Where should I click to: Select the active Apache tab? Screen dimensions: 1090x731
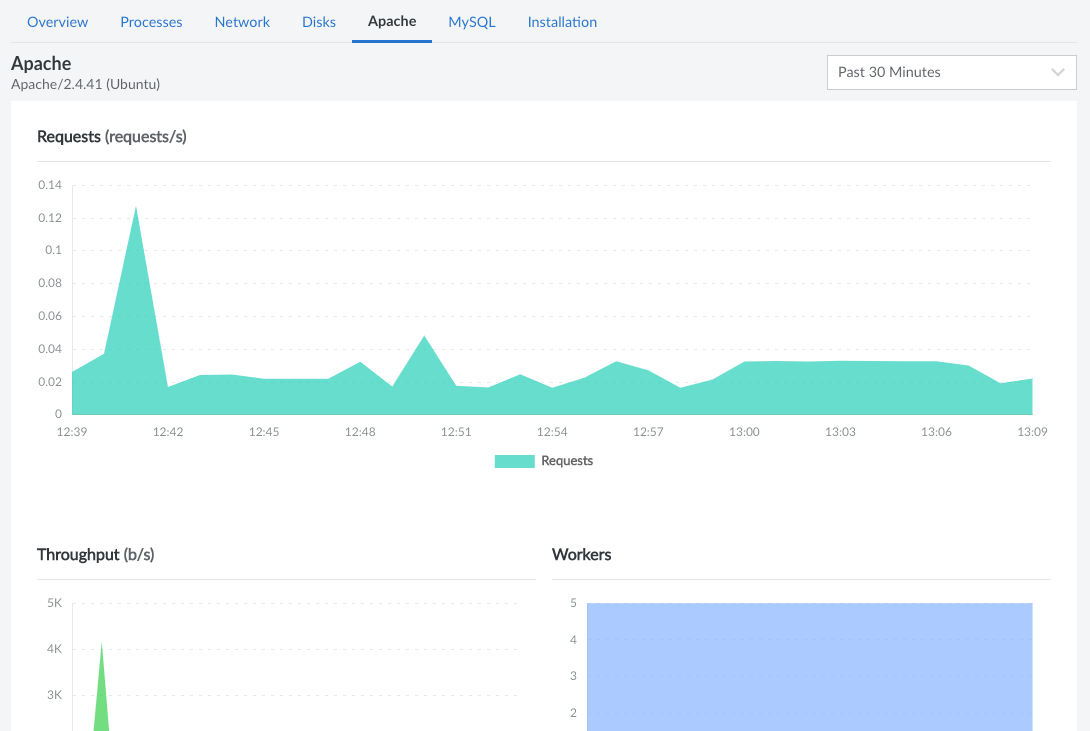coord(391,21)
